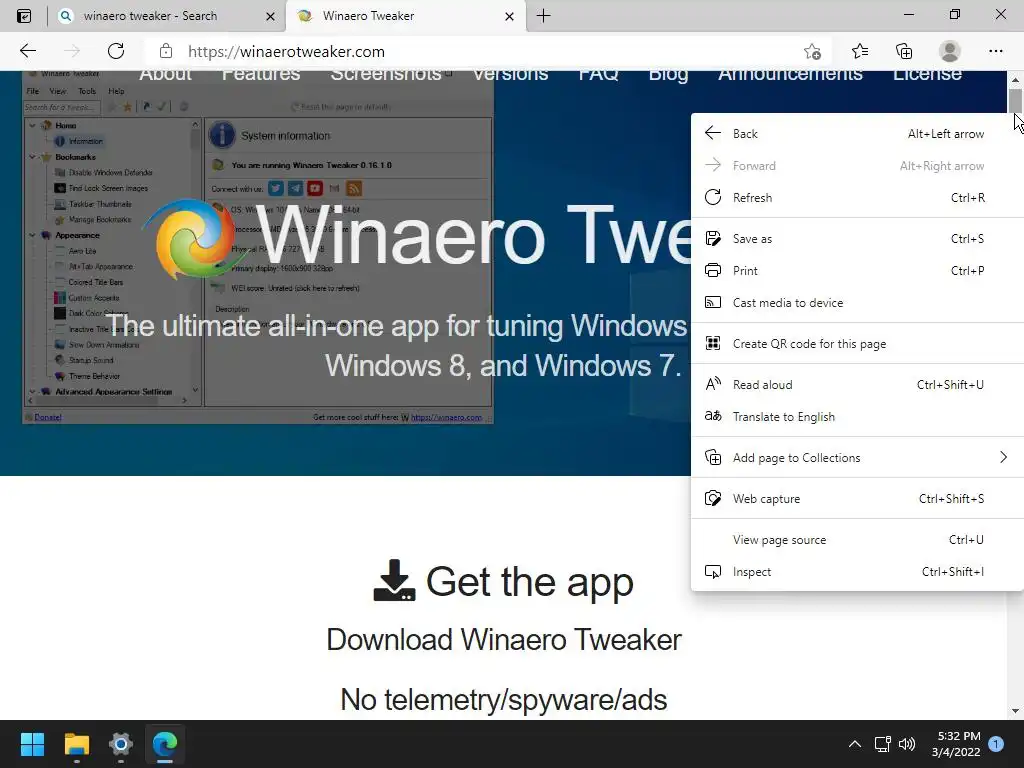
Task: Click Microsoft Edge taskbar icon
Action: point(165,744)
